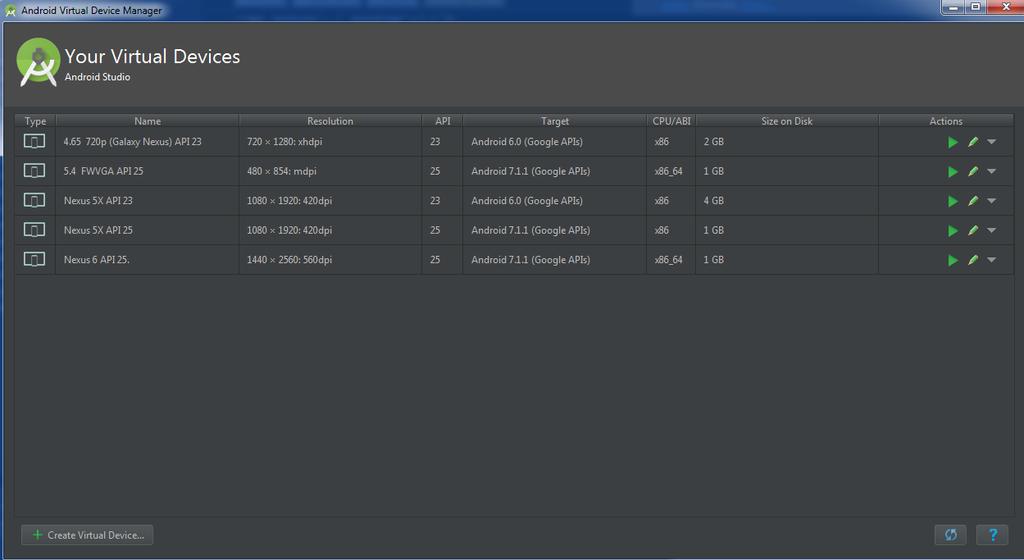
Task: Sort table by Name column header
Action: pos(148,121)
